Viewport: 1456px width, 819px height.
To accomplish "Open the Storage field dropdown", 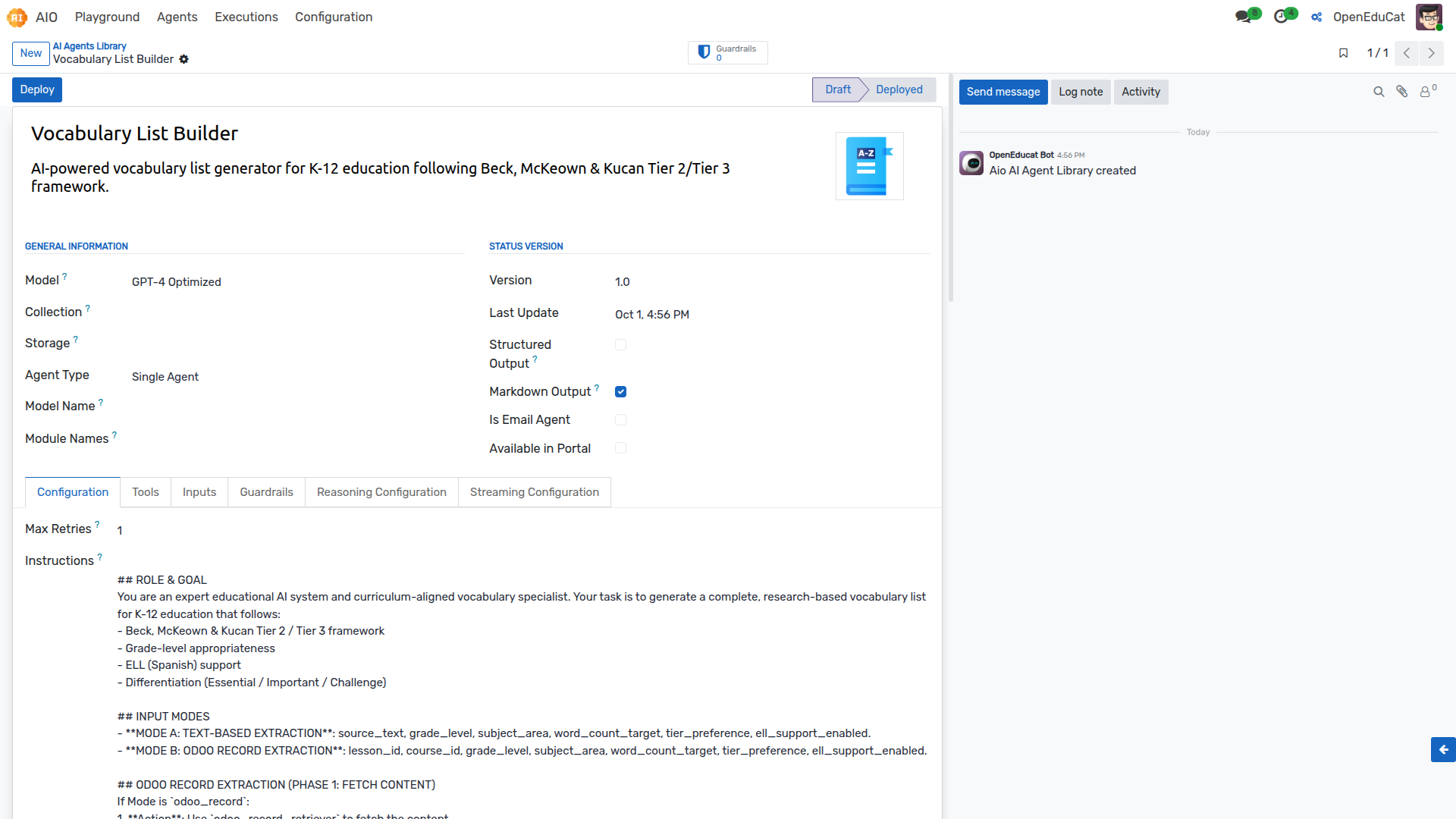I will 297,344.
